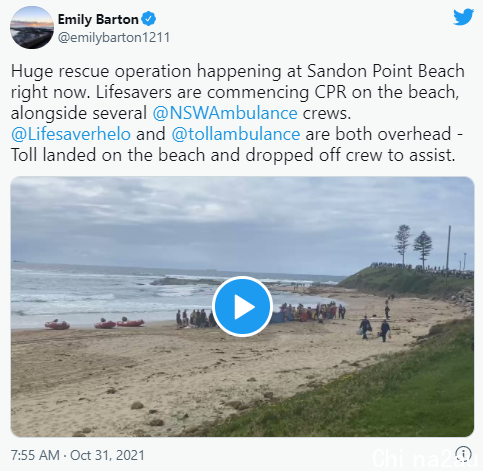Image resolution: width=483 pixels, height=471 pixels.
Task: Click the Twitter bird logo
Action: 463,17
